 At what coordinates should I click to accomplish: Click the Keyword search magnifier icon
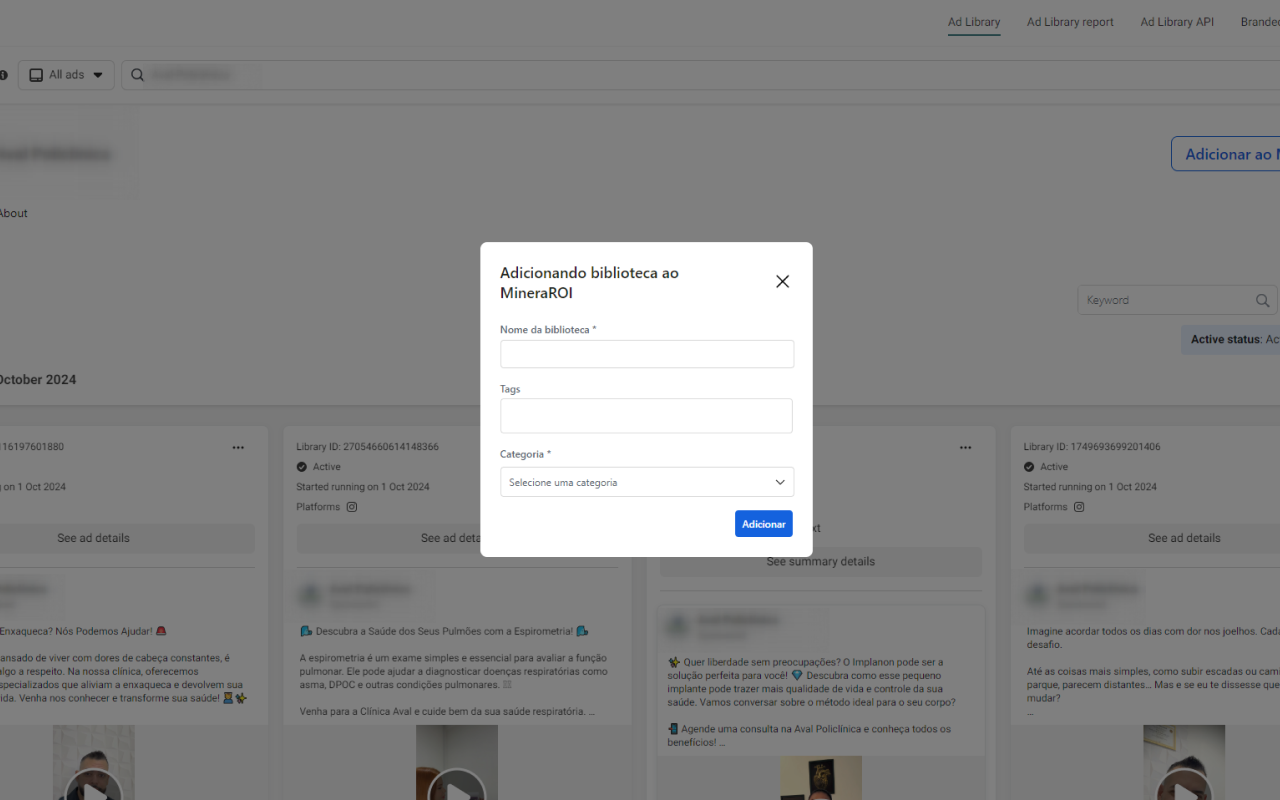point(1263,300)
